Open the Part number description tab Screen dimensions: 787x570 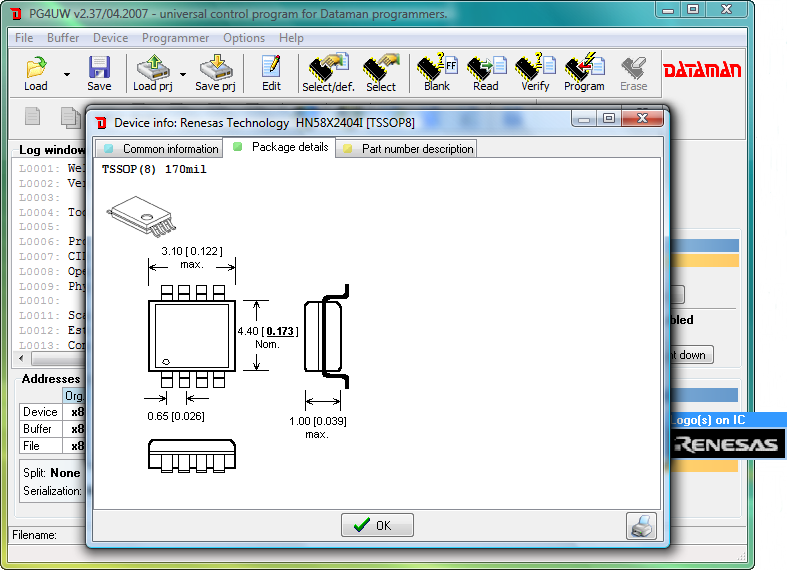pyautogui.click(x=408, y=149)
